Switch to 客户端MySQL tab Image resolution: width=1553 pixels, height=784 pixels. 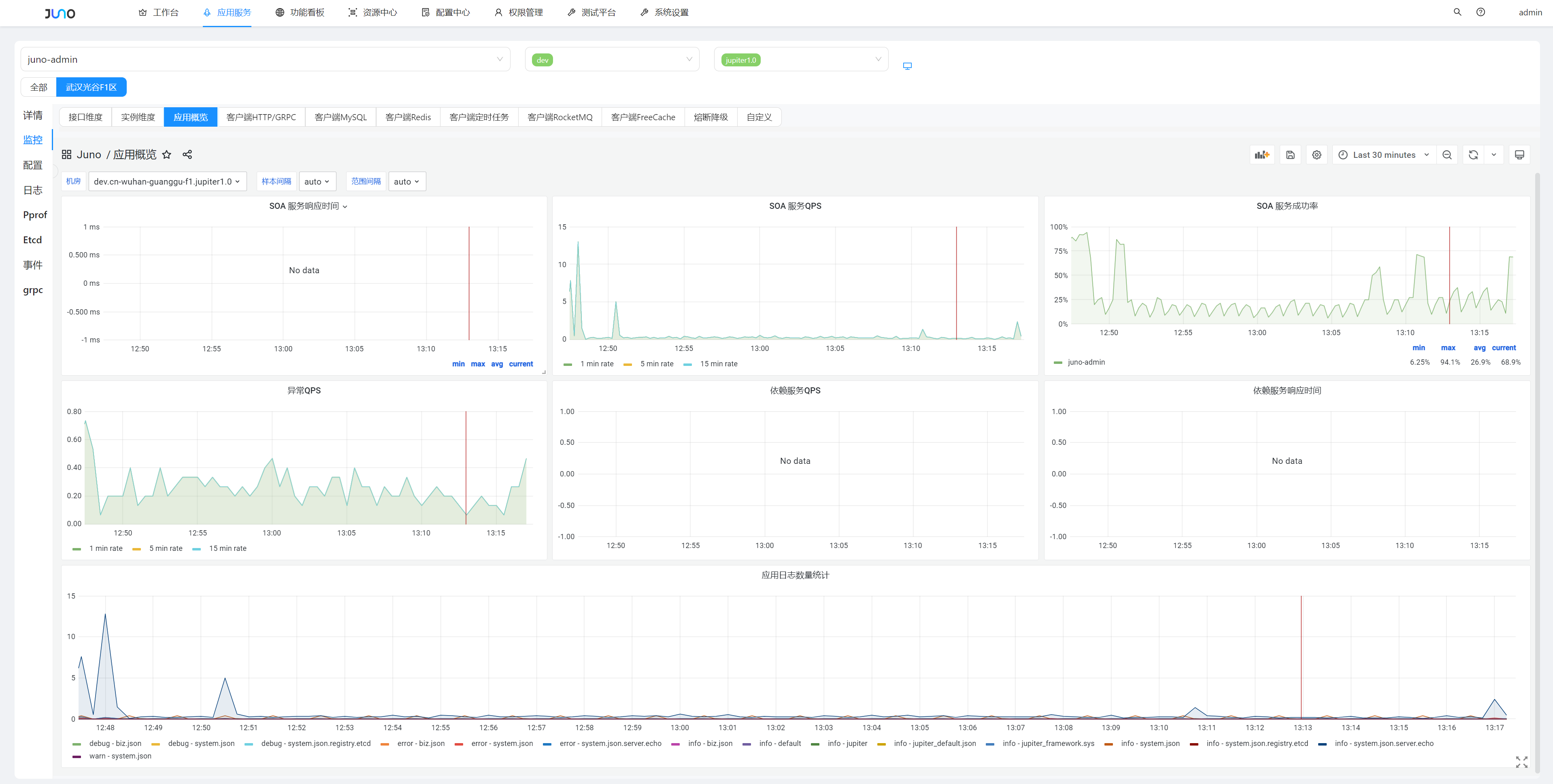(x=340, y=117)
